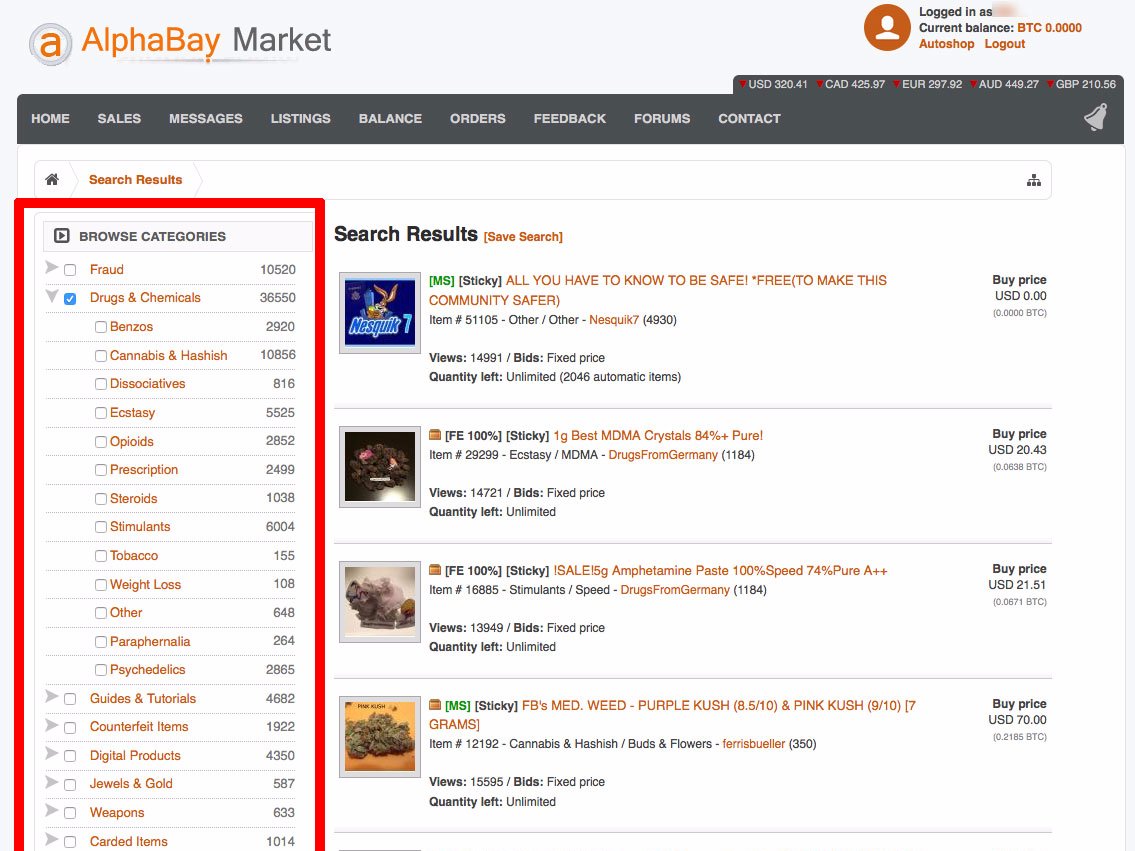Visit the FORUMS menu item
Screen dimensions: 1135x851
[662, 119]
